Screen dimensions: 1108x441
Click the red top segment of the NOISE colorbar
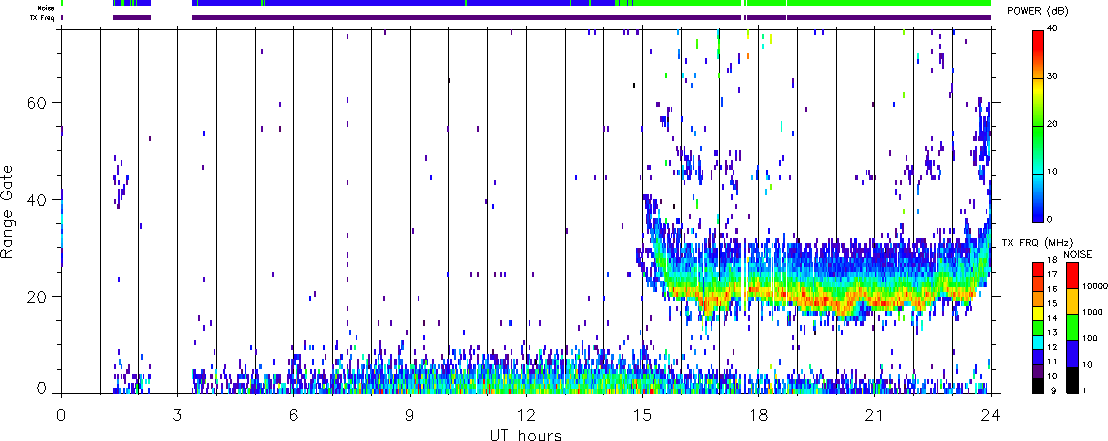tap(1072, 274)
